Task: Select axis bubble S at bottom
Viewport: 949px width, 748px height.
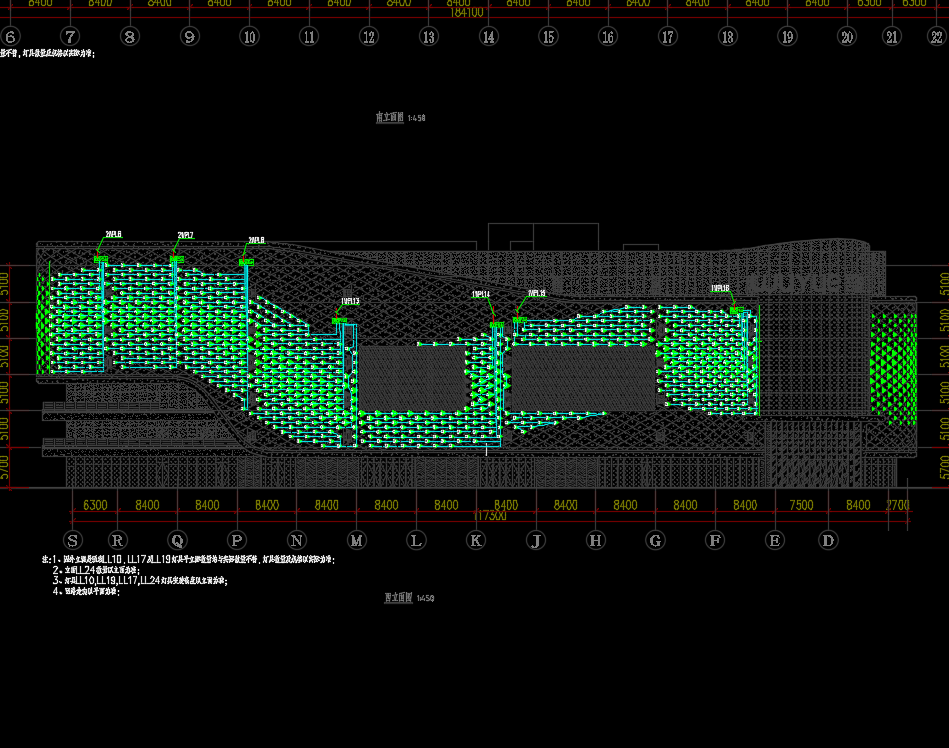Action: pos(71,541)
